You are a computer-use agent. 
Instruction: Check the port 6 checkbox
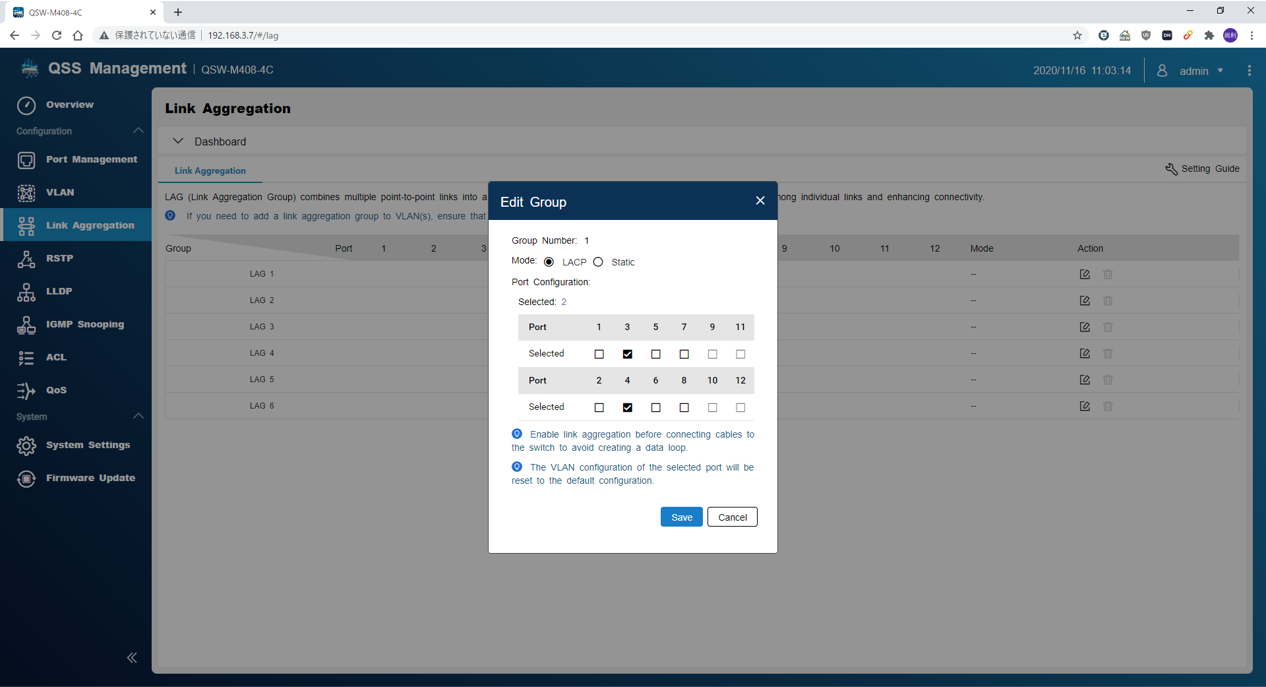[x=656, y=408]
